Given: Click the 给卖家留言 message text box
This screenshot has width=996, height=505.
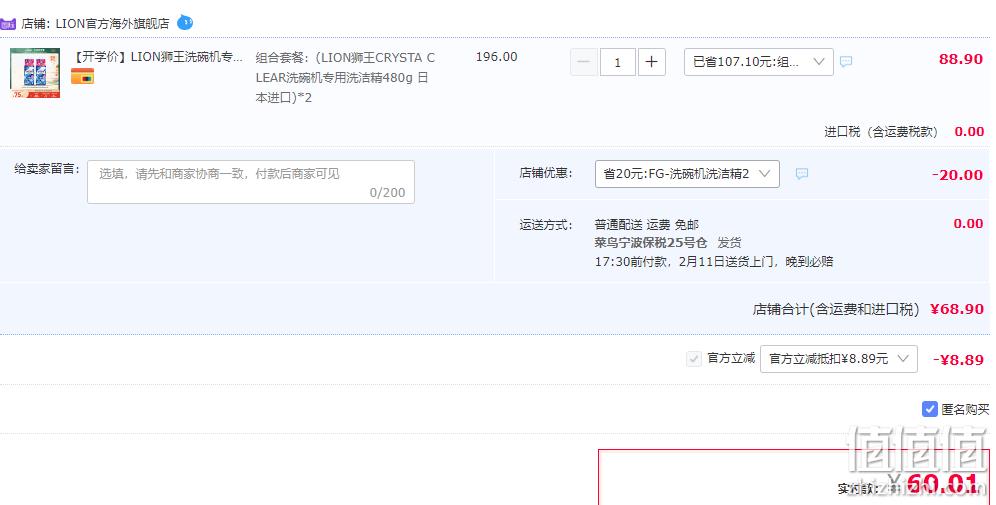Looking at the screenshot, I should pyautogui.click(x=251, y=182).
